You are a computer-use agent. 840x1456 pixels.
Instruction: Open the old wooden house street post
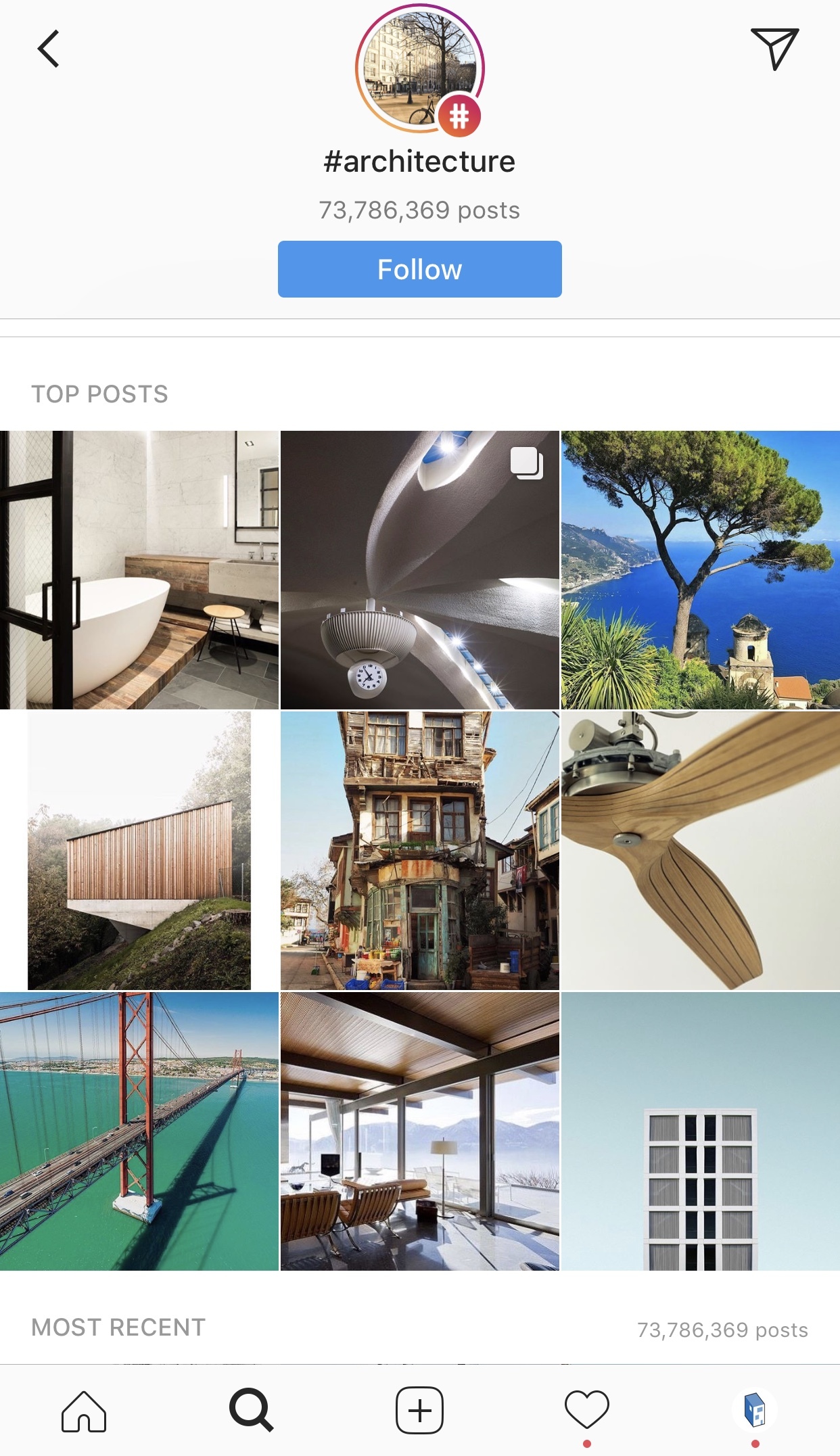coord(420,851)
